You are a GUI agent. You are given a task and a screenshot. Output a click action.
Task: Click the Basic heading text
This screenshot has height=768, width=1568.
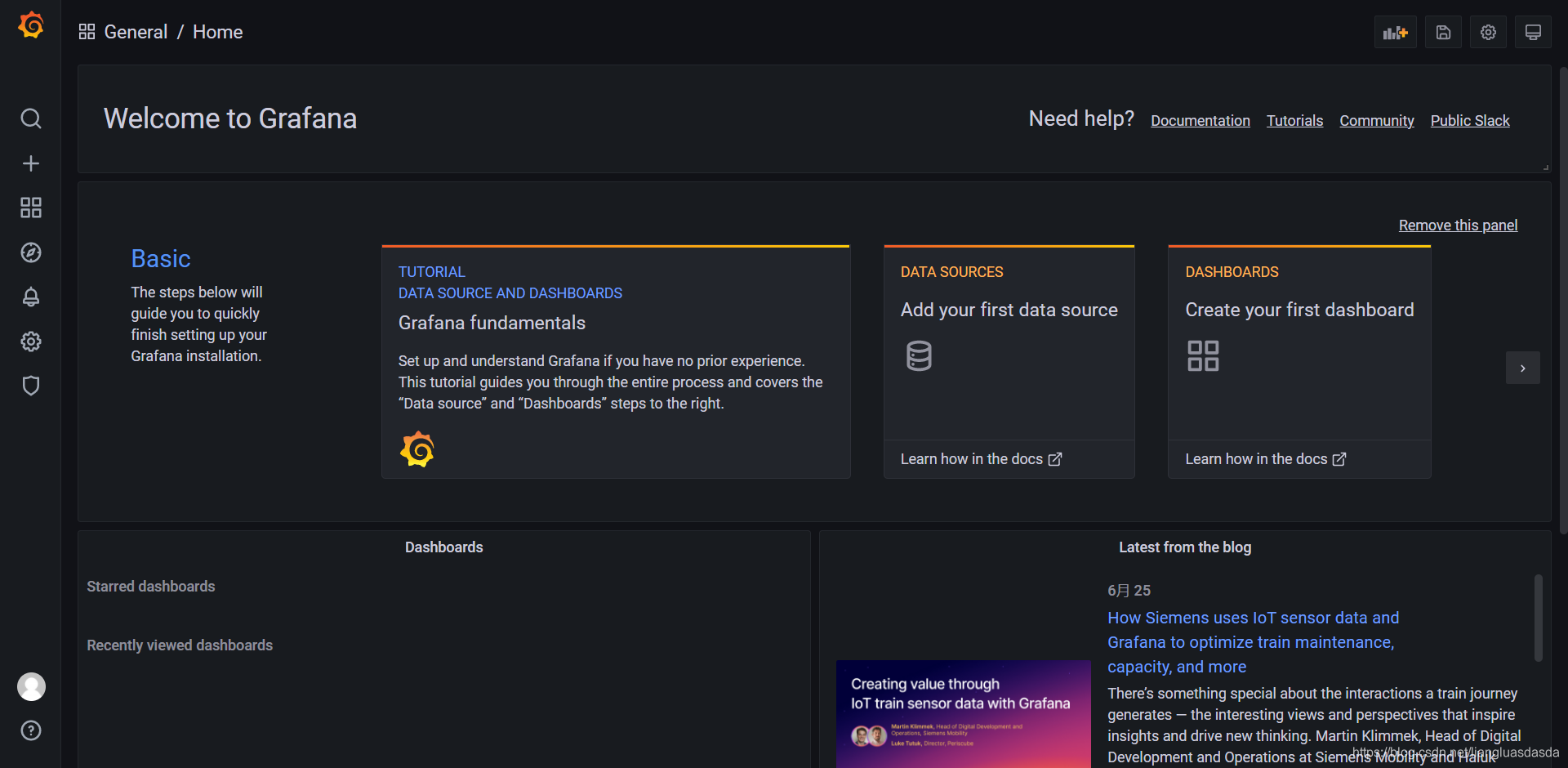coord(161,259)
